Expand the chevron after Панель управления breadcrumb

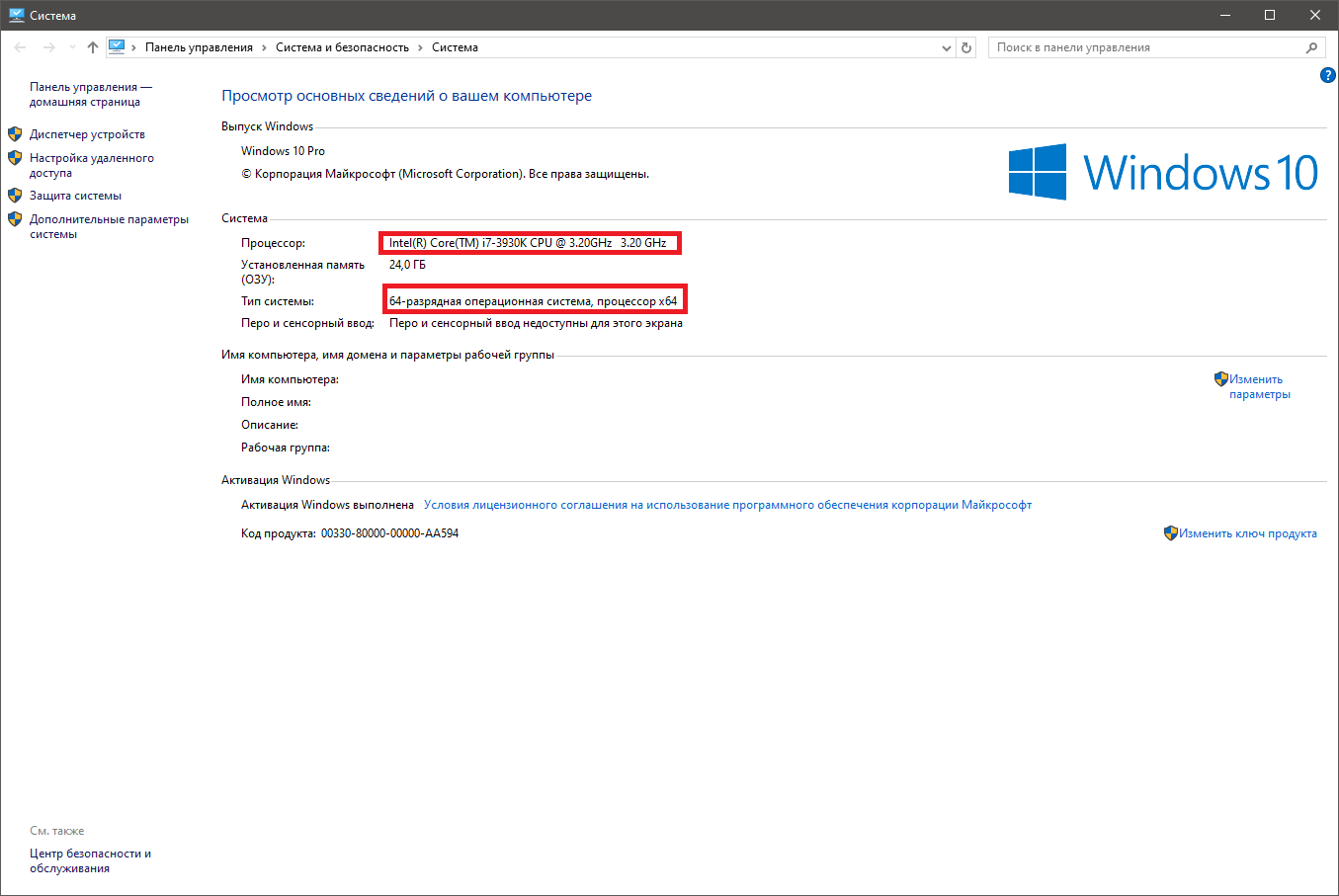(x=264, y=47)
